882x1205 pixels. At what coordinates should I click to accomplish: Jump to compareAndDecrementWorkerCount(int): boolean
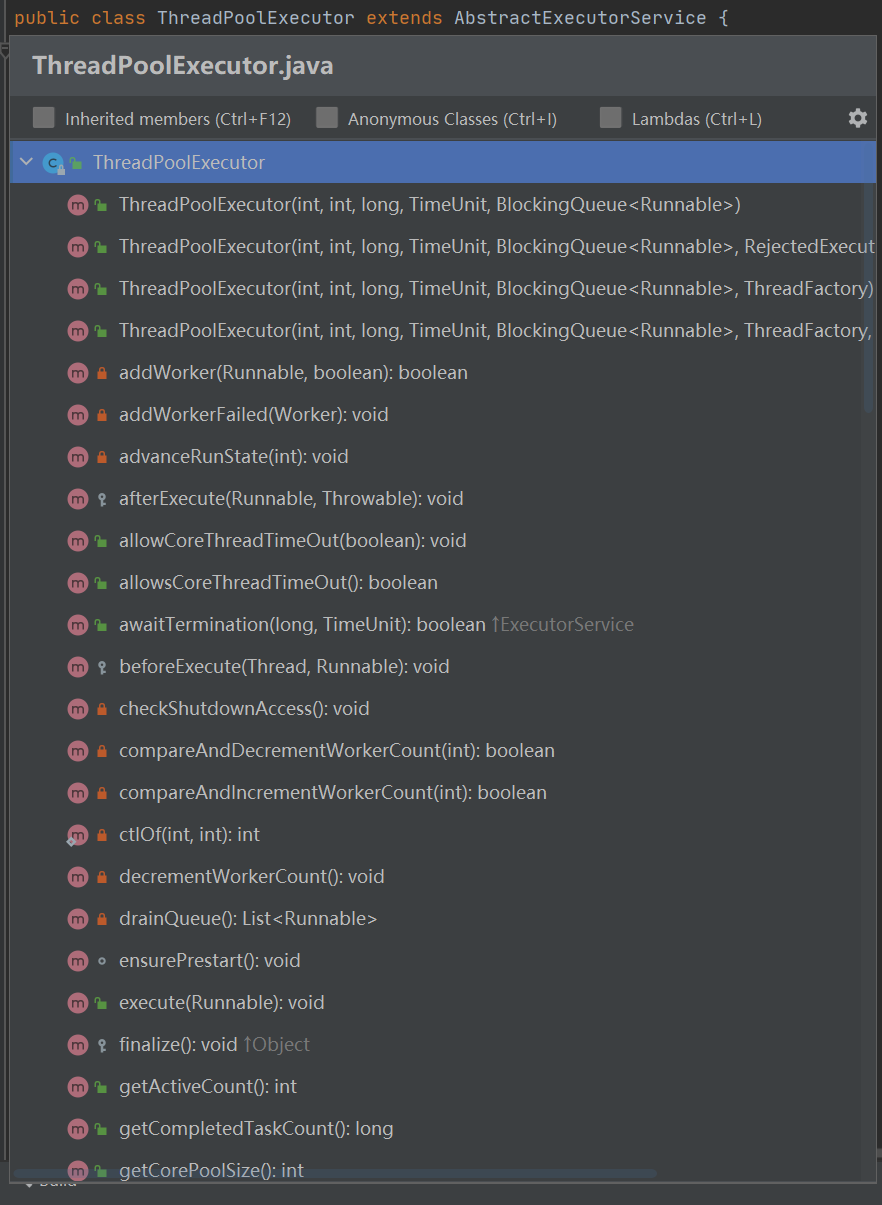click(x=337, y=750)
